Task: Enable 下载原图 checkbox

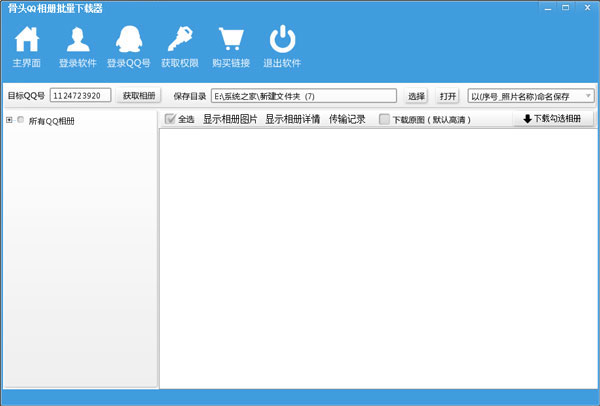Action: (384, 119)
